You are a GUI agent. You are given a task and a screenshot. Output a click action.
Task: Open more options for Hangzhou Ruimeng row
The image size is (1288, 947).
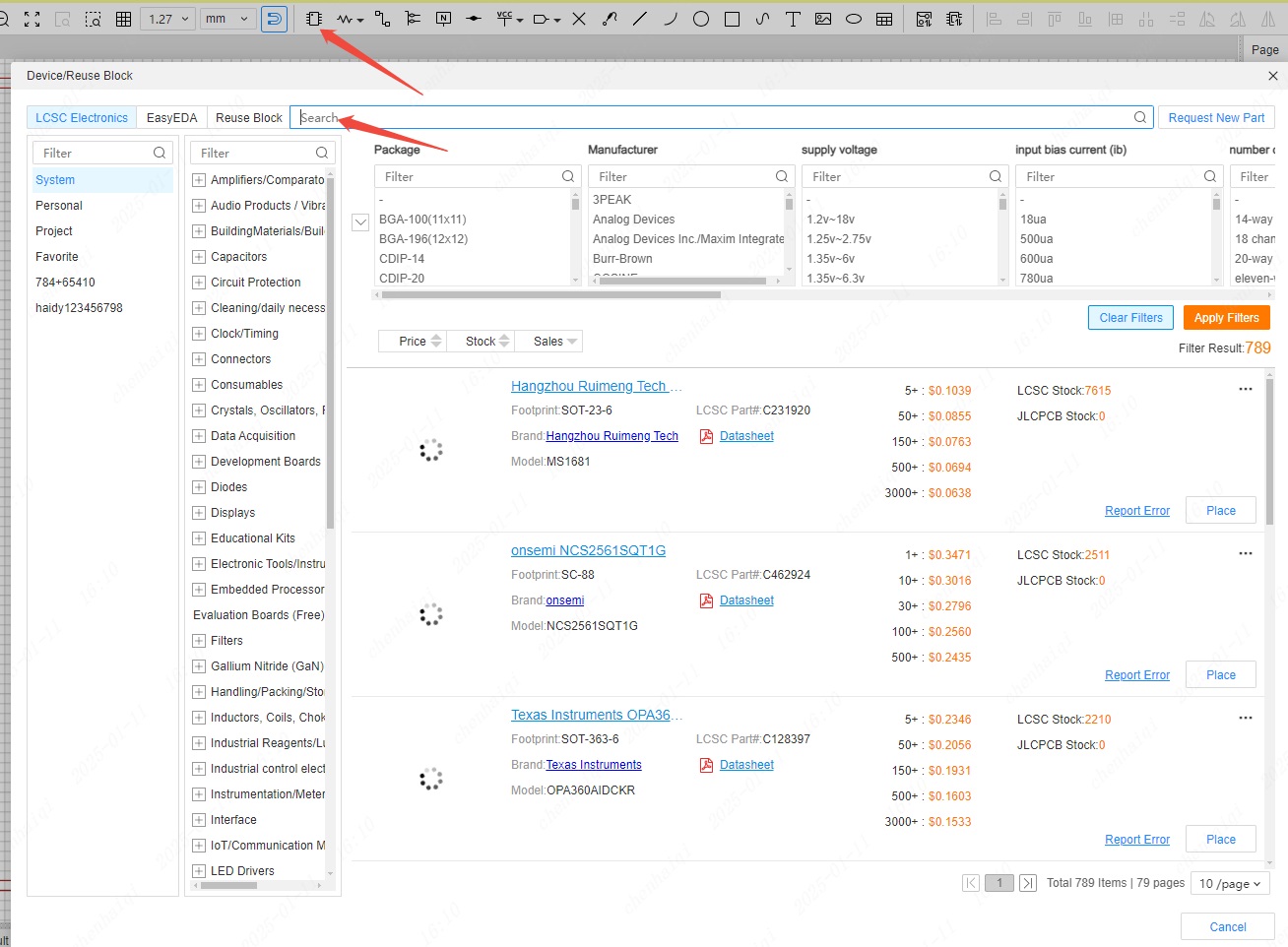(x=1246, y=389)
